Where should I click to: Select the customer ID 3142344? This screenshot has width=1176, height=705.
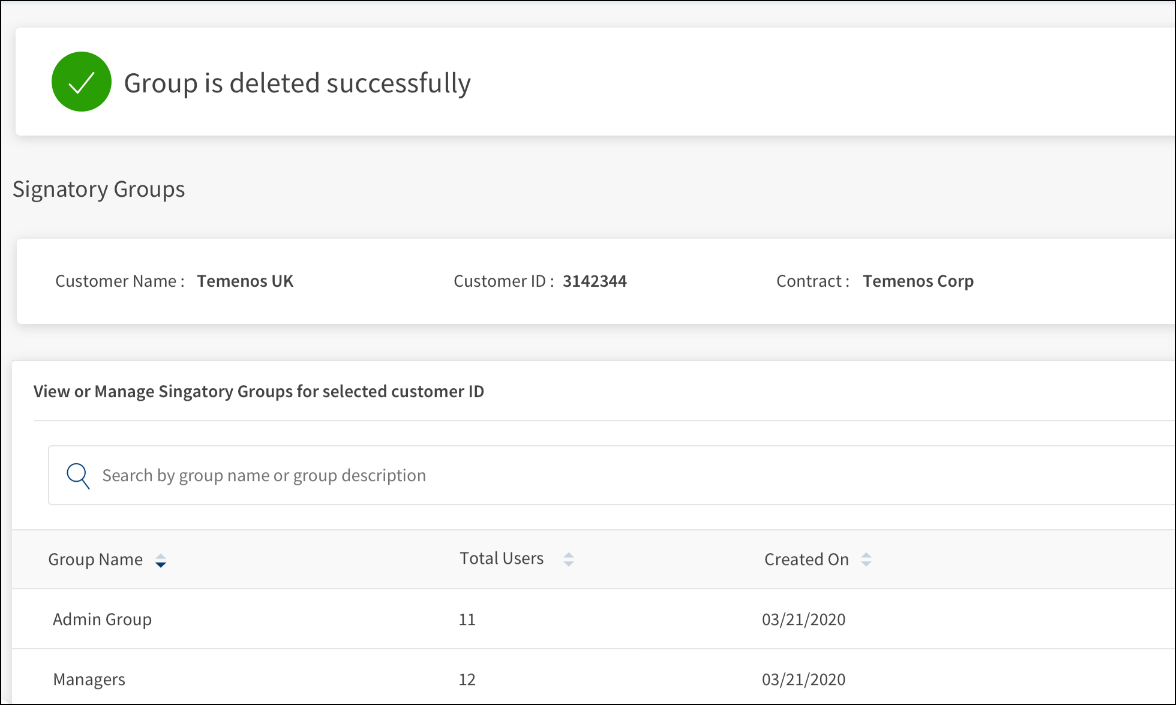coord(594,281)
